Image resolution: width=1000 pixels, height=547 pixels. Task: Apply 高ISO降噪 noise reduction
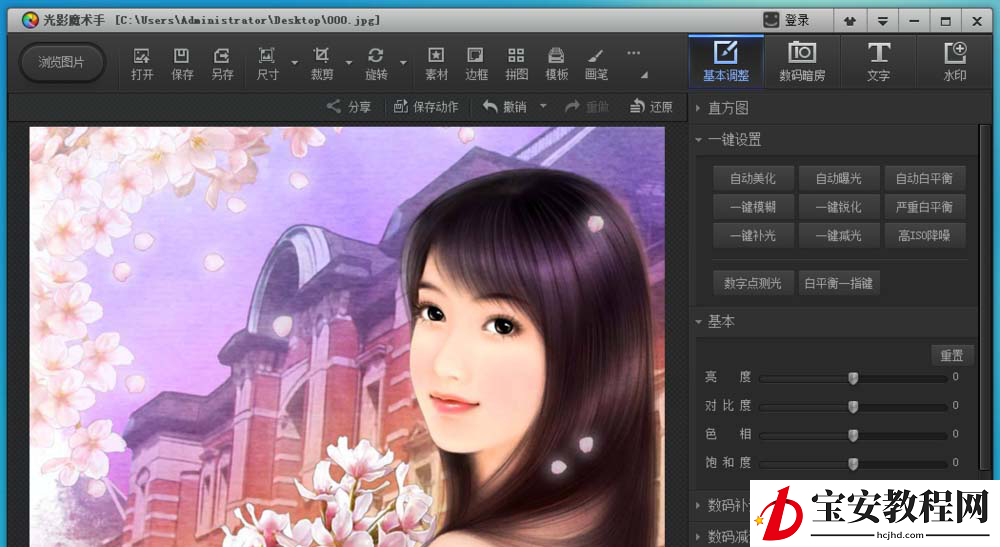click(x=924, y=236)
